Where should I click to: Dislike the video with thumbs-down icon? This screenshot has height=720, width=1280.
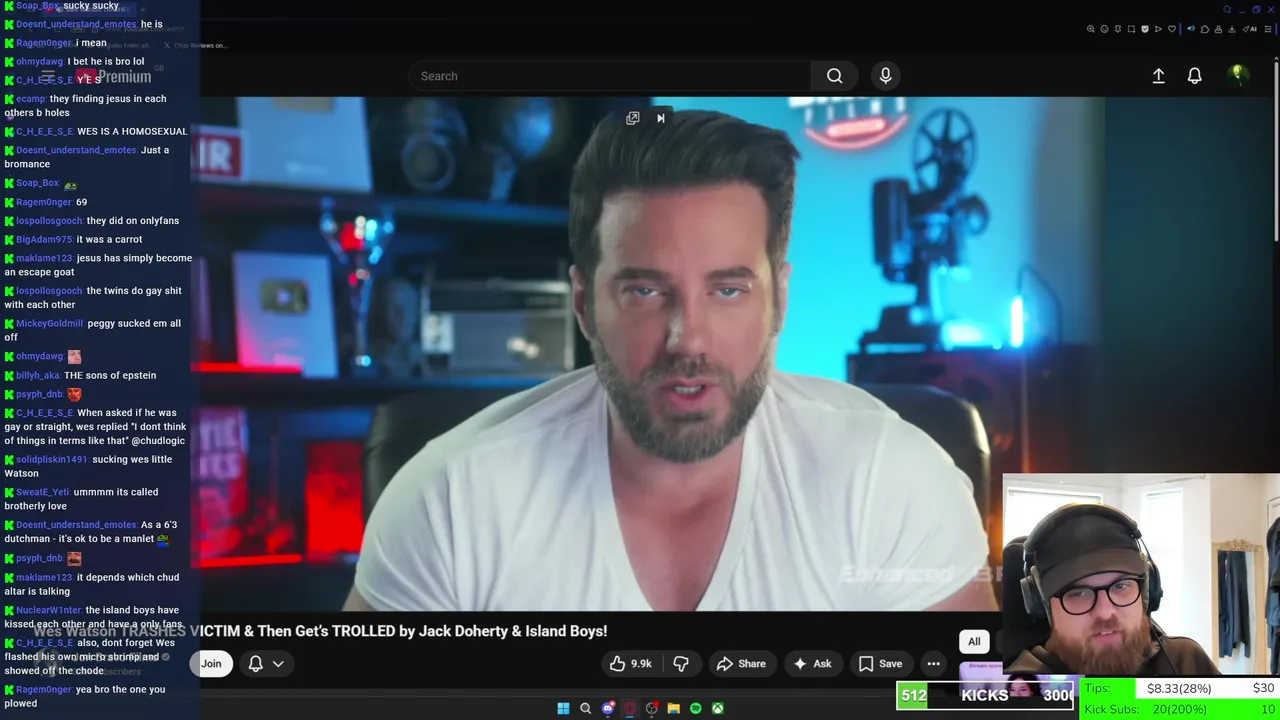(x=681, y=664)
